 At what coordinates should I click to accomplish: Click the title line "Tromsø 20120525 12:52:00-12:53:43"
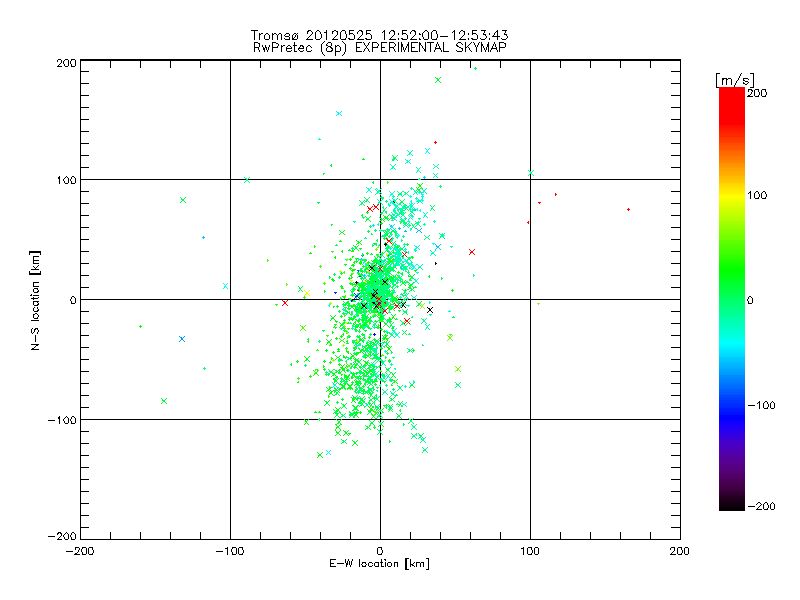[380, 35]
